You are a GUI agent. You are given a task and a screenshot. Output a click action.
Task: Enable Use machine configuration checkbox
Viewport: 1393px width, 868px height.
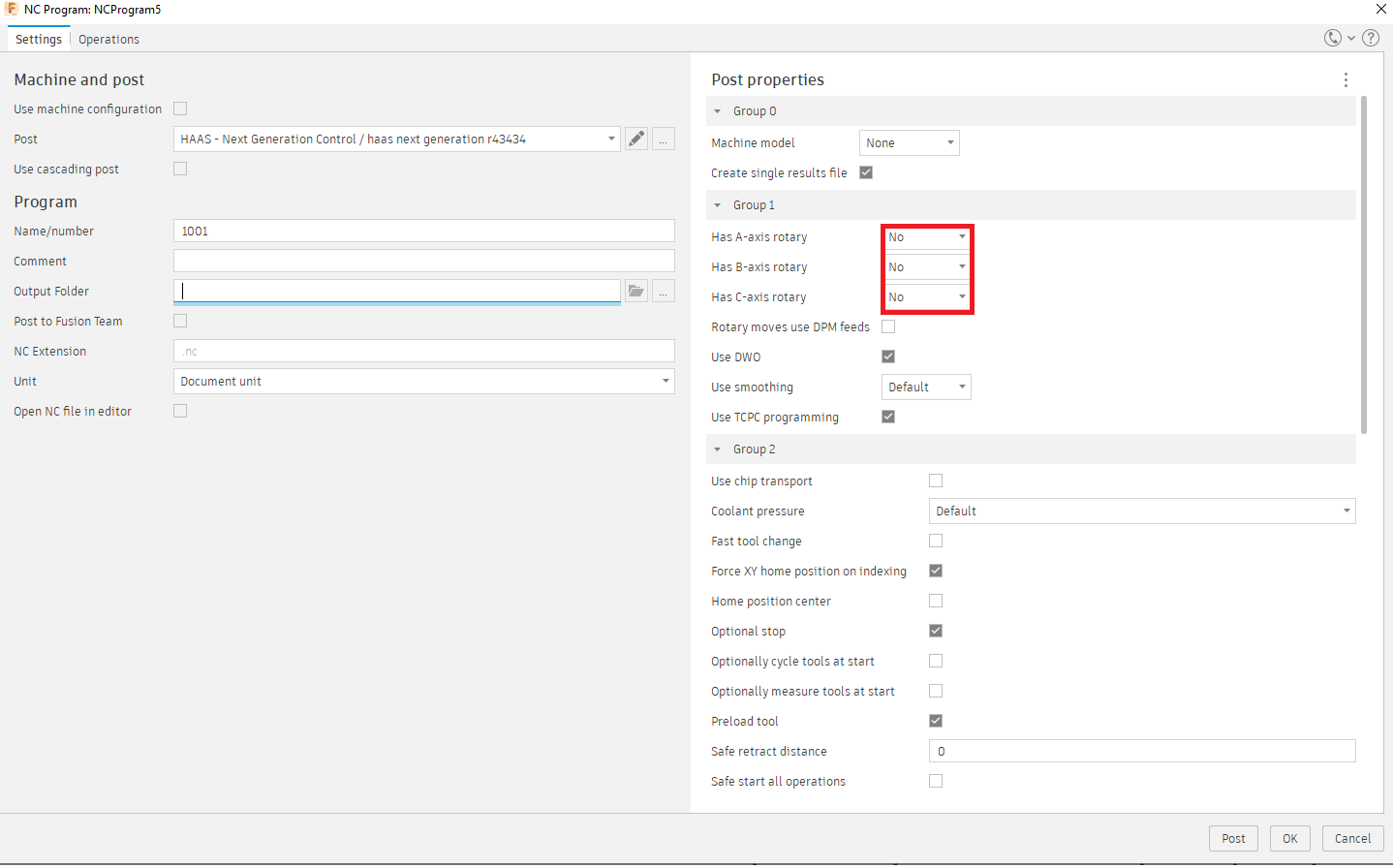[x=180, y=109]
